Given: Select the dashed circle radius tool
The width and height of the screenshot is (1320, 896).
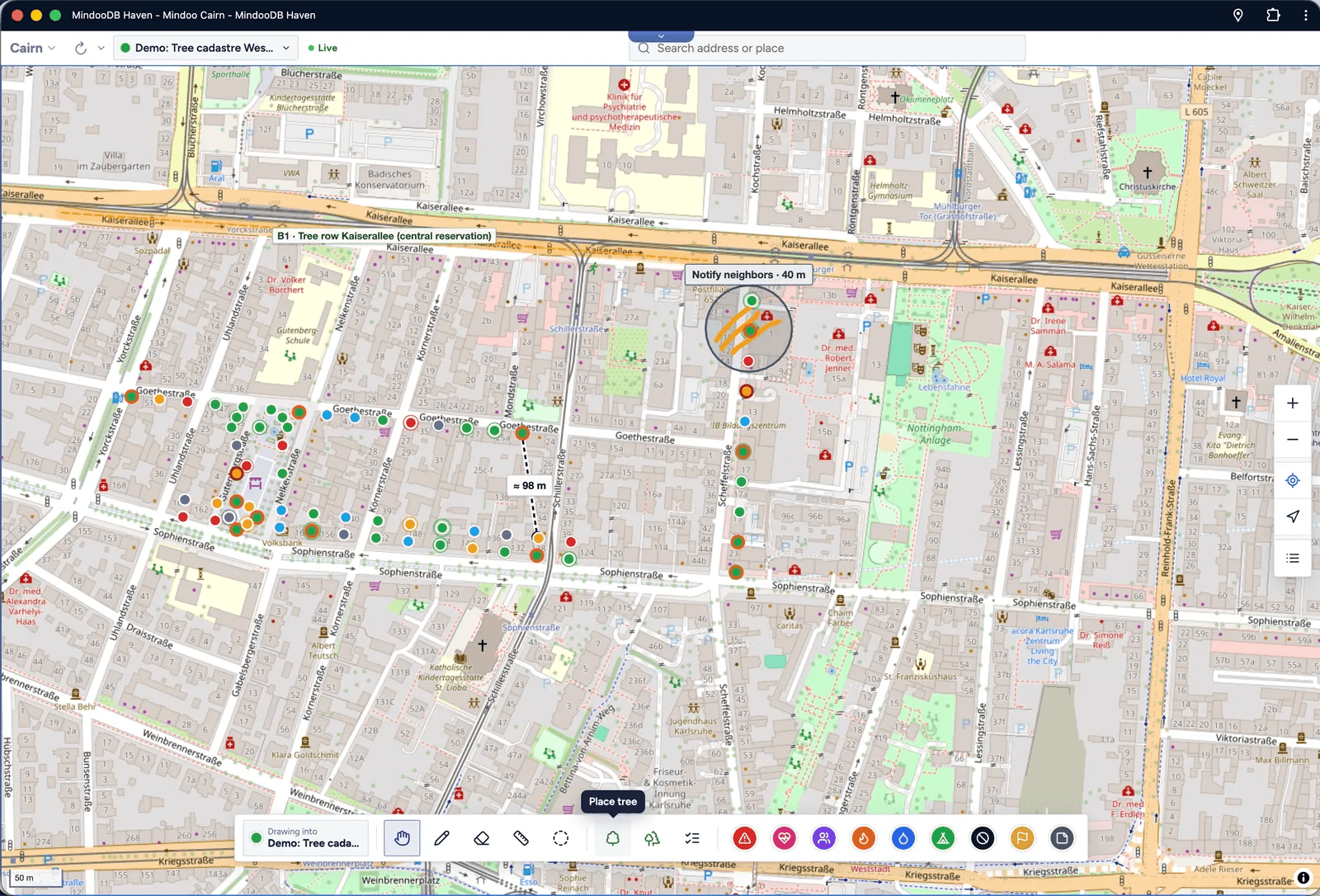Looking at the screenshot, I should 561,838.
